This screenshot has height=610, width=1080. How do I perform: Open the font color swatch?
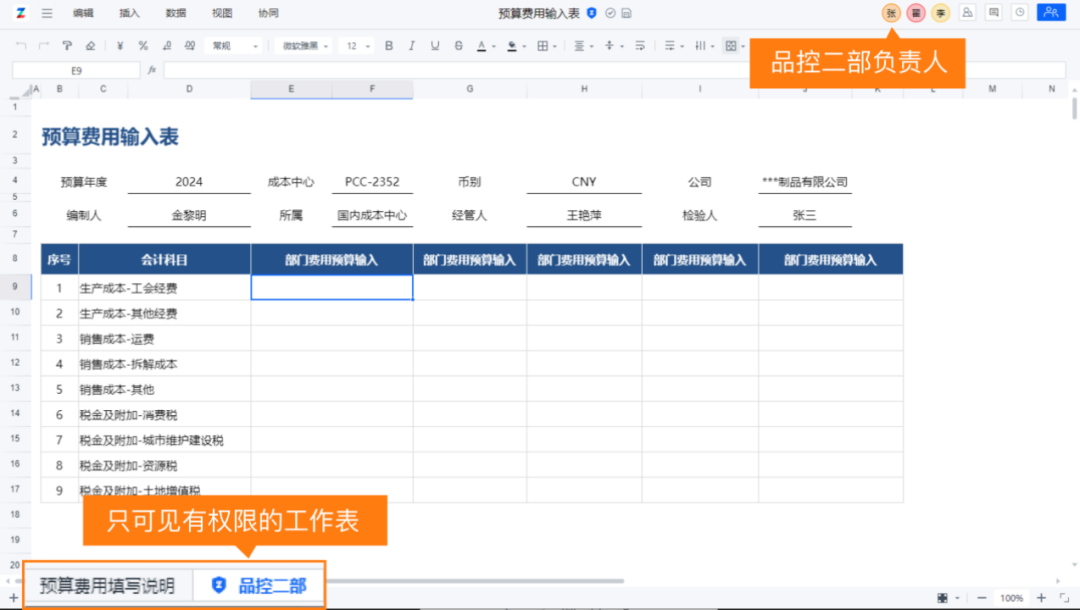point(483,46)
